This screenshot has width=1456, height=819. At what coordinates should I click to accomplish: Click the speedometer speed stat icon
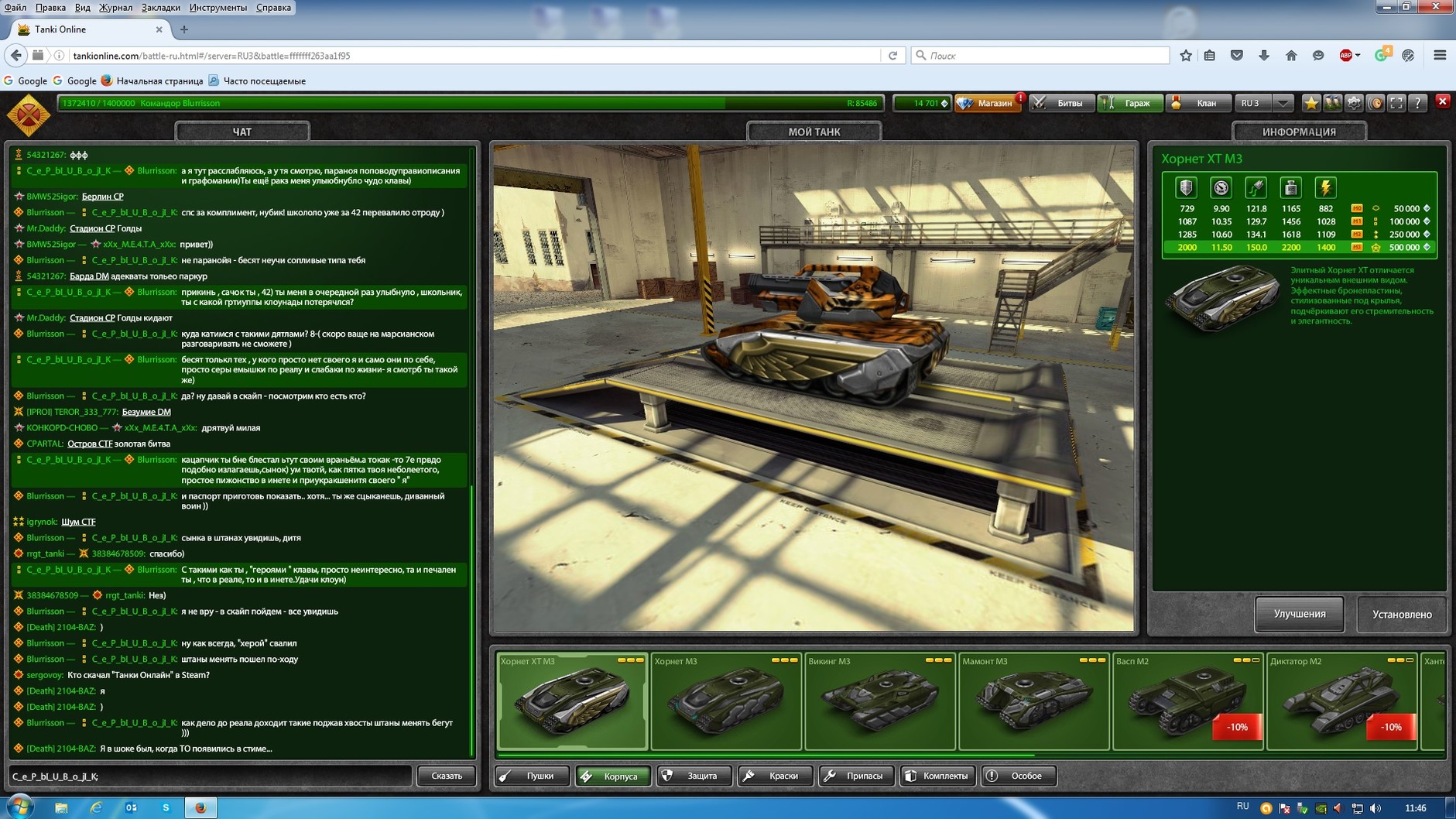coord(1221,187)
